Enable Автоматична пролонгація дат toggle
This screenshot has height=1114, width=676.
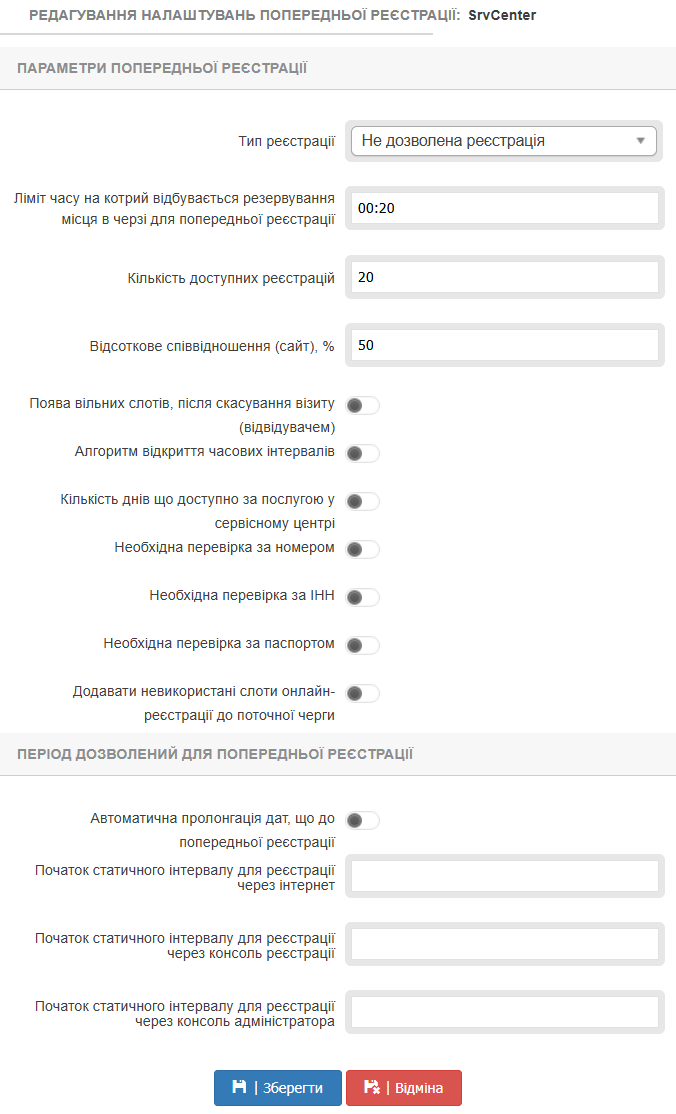coord(362,821)
